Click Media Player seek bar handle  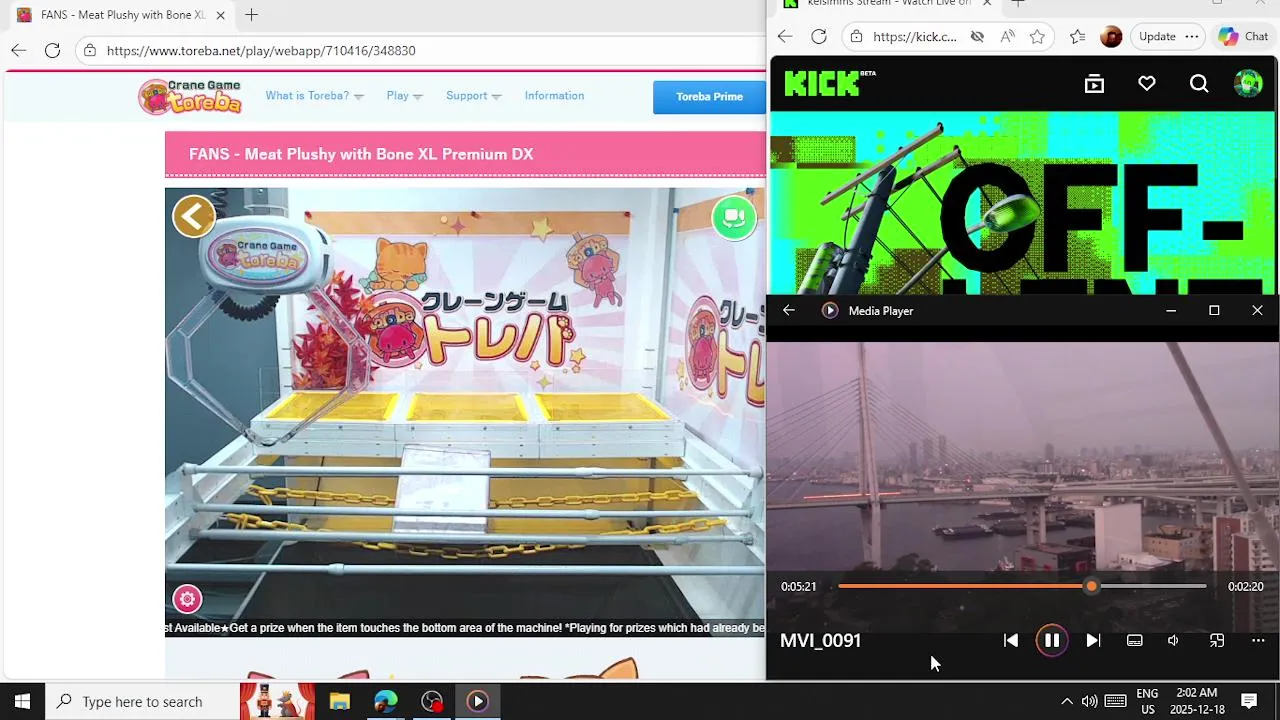[x=1091, y=587]
